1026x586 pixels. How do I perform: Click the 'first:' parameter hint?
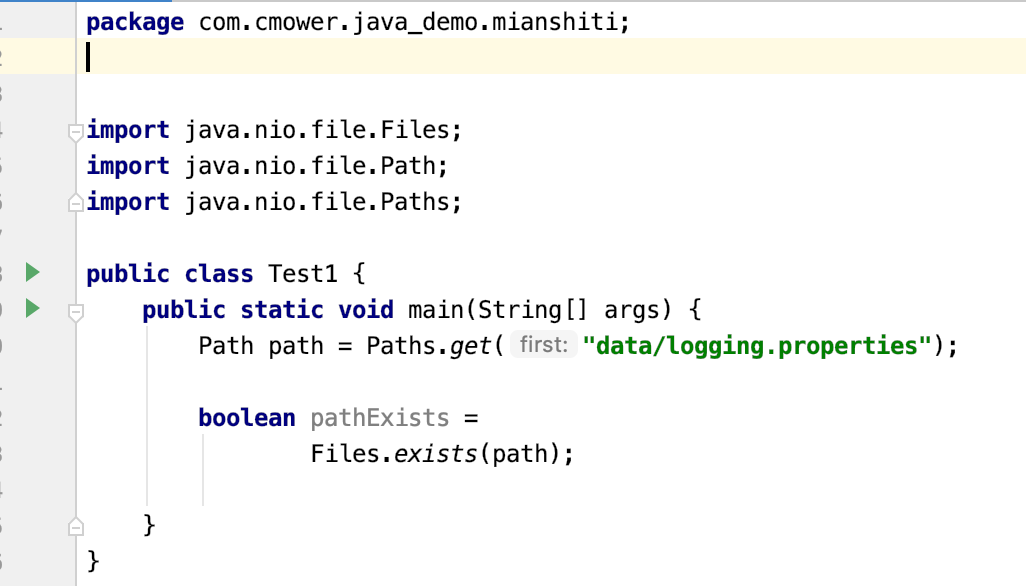point(544,345)
